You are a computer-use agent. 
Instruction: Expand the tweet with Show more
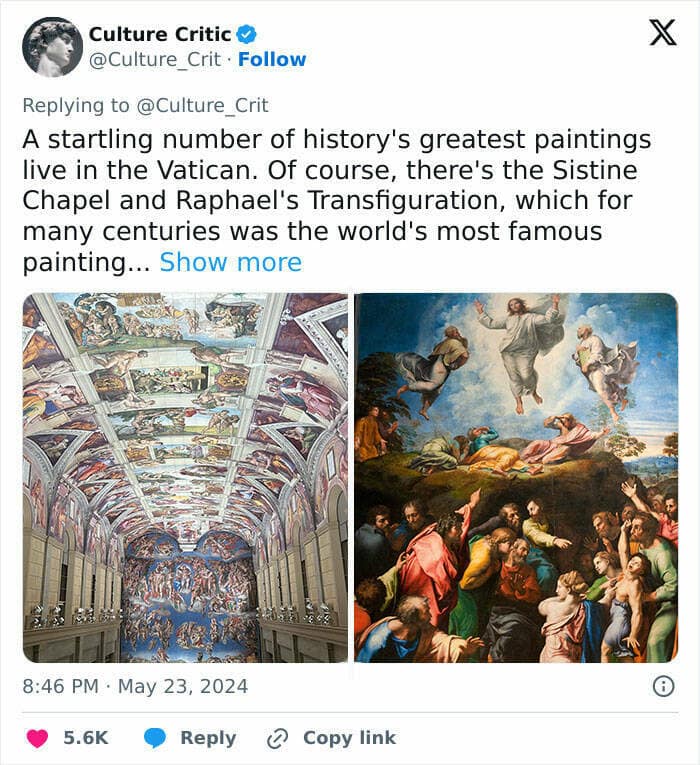pyautogui.click(x=230, y=262)
